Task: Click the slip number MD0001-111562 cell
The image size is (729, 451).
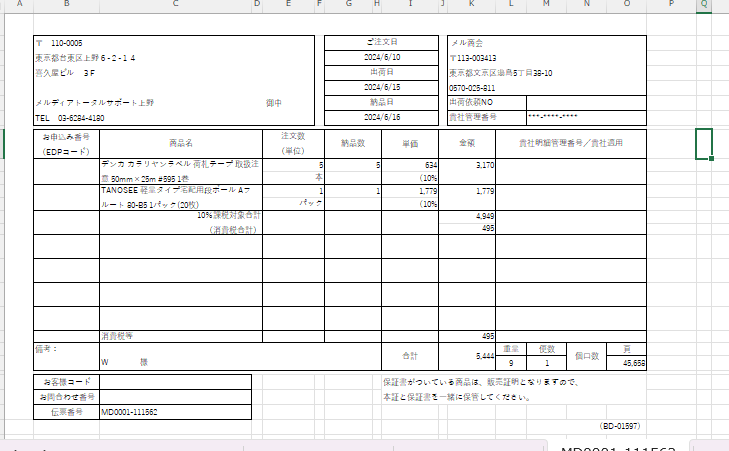Action: click(x=129, y=411)
